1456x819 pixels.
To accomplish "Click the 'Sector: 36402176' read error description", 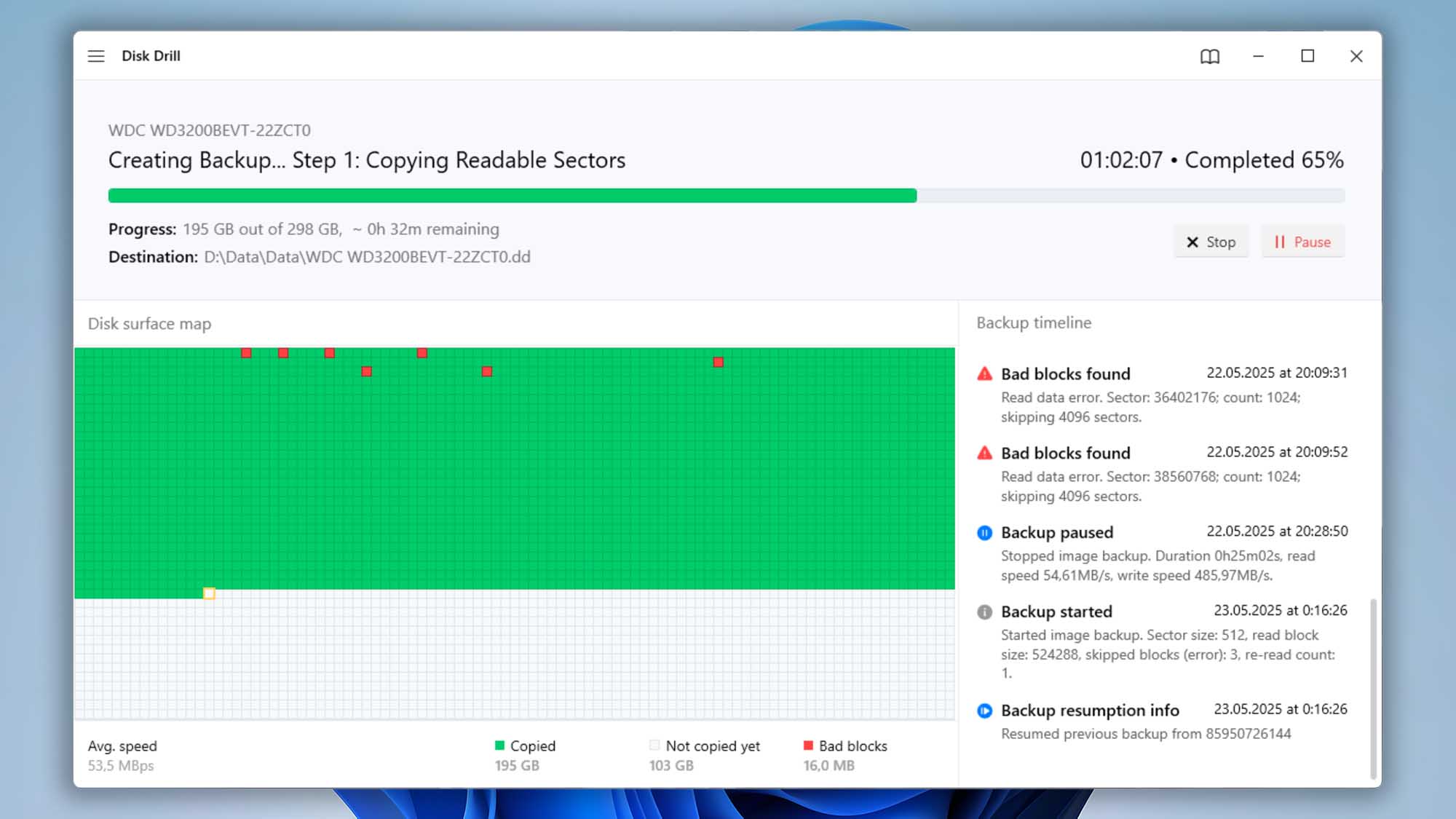I will point(1150,407).
